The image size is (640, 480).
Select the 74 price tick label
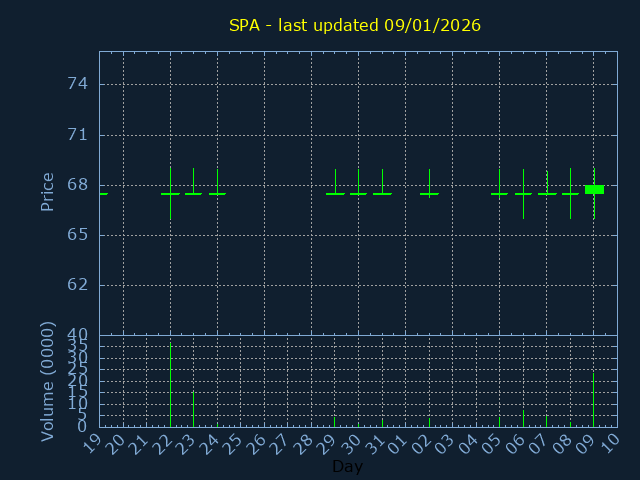(x=77, y=84)
